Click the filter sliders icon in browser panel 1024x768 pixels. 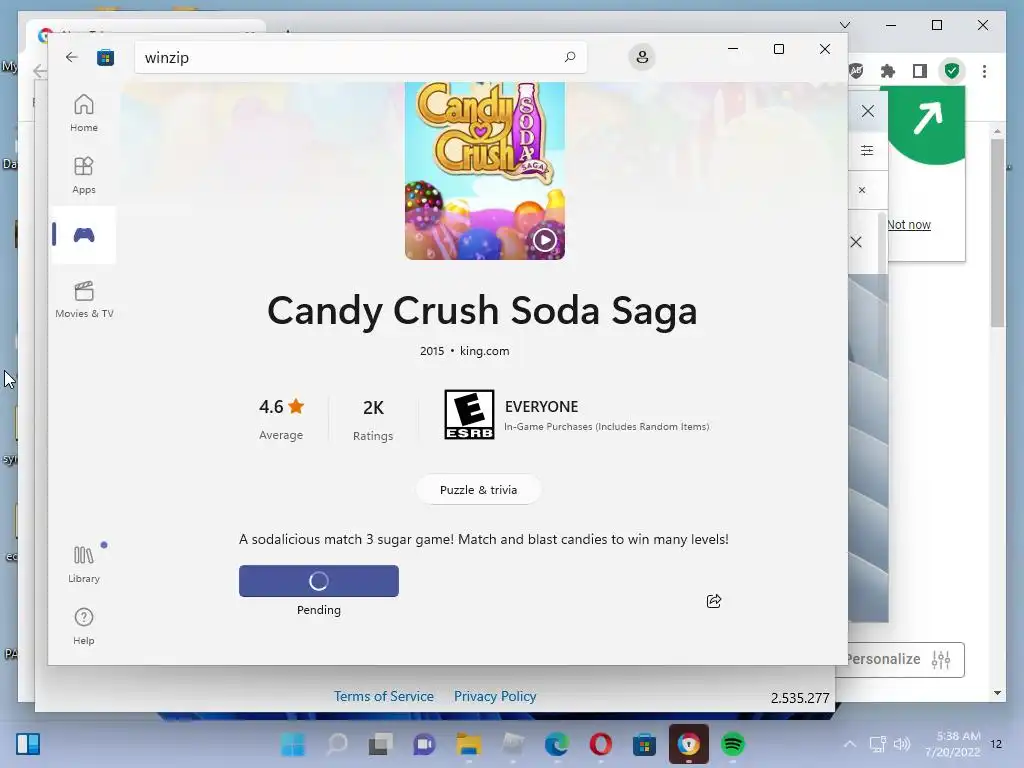867,150
